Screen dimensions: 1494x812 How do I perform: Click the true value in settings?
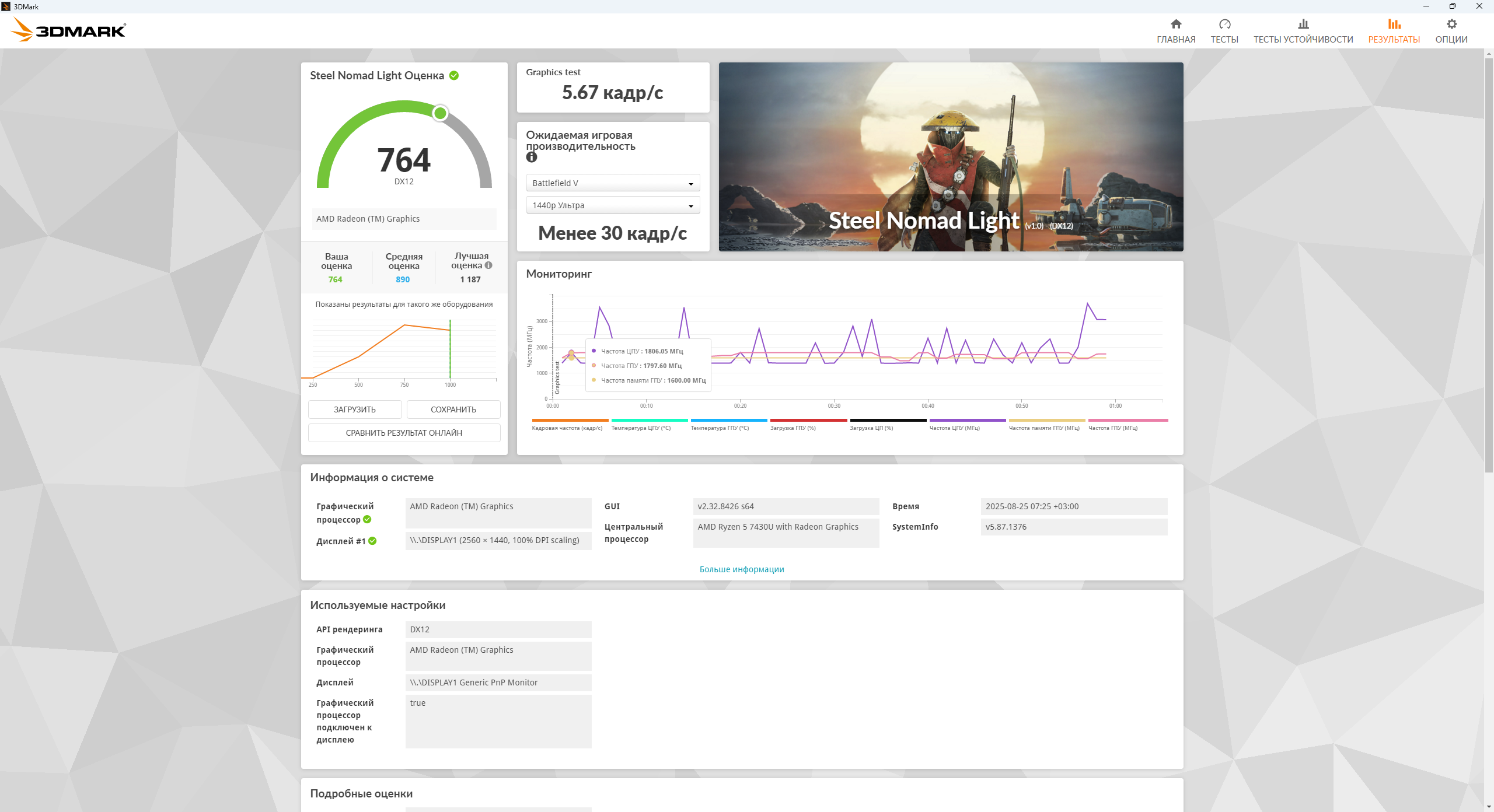click(x=498, y=721)
